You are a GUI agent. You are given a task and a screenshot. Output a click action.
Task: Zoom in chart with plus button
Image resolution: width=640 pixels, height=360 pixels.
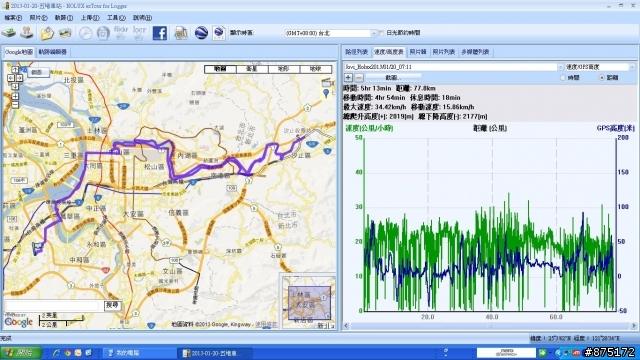click(x=348, y=78)
